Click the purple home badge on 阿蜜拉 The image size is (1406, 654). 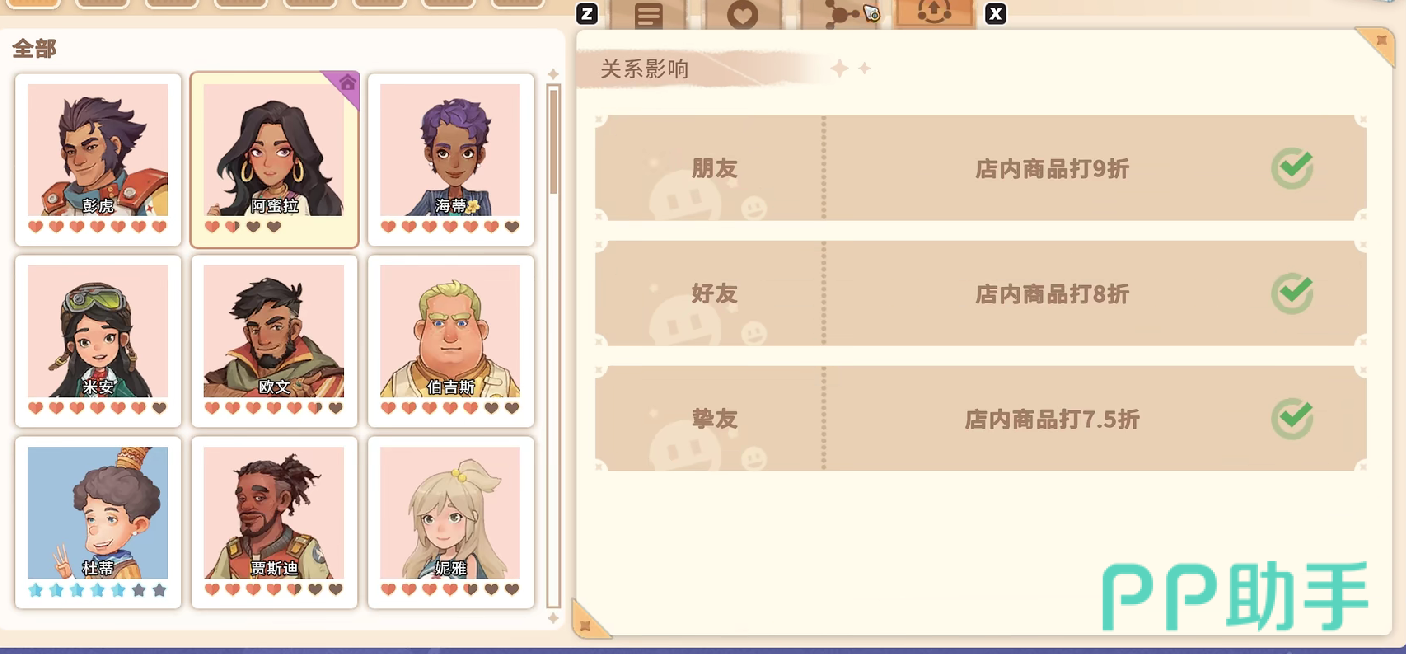pos(346,84)
